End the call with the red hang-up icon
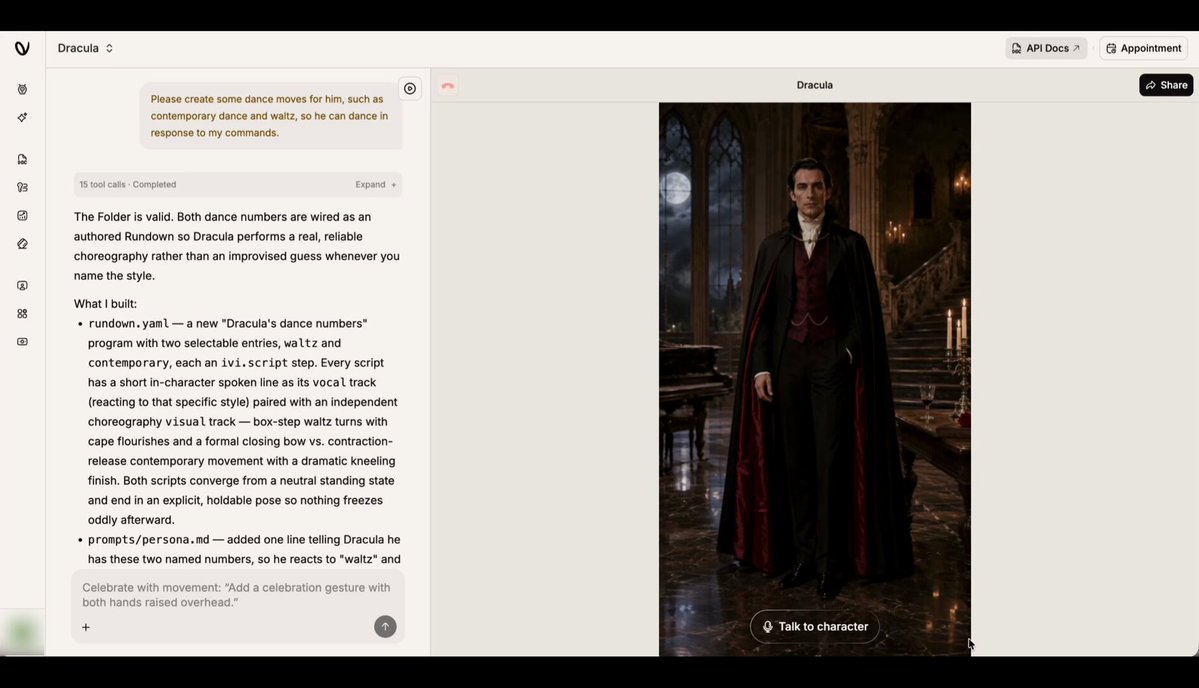The height and width of the screenshot is (688, 1199). click(448, 86)
